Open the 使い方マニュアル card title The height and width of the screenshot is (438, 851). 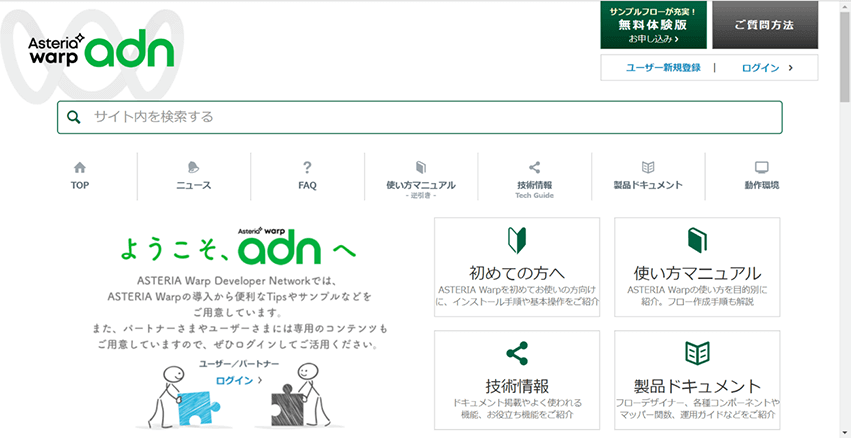tap(697, 272)
